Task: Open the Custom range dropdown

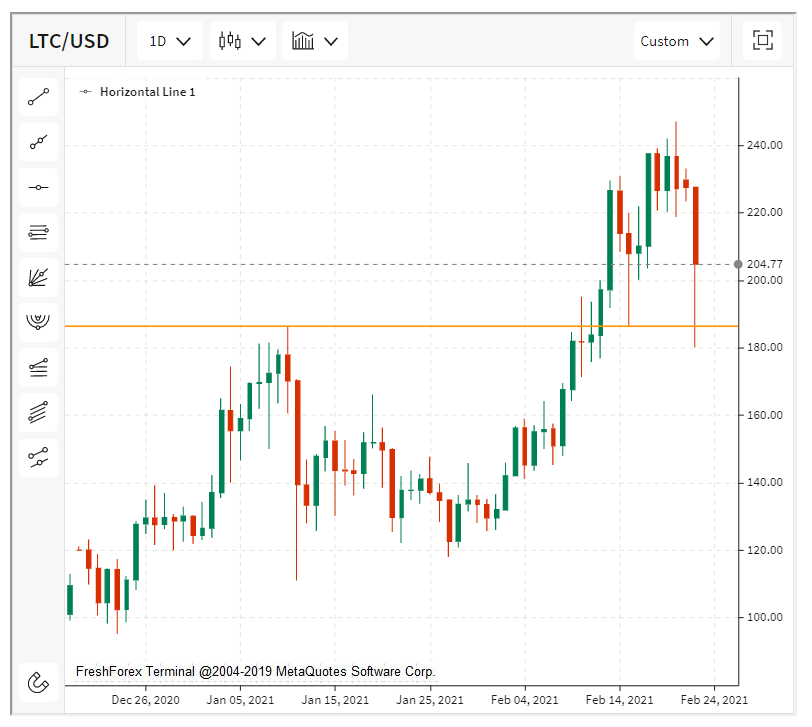Action: tap(677, 41)
